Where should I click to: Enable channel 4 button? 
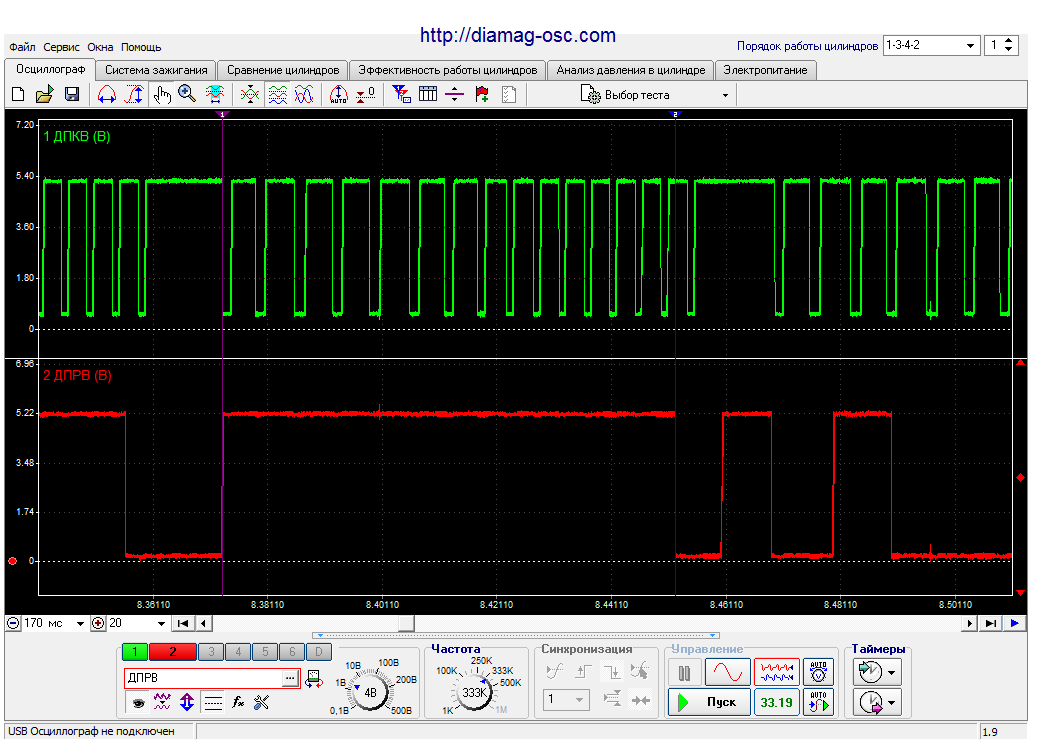[238, 652]
